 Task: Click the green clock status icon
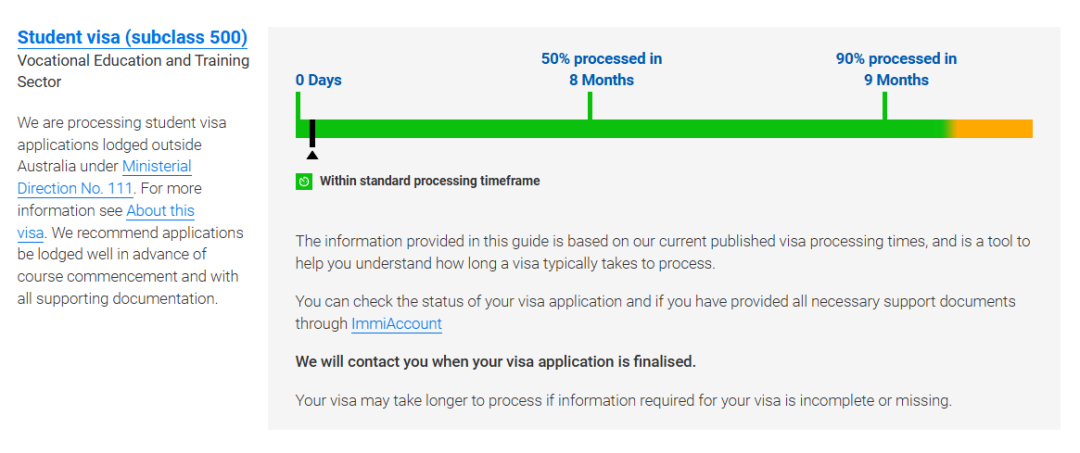pos(304,181)
